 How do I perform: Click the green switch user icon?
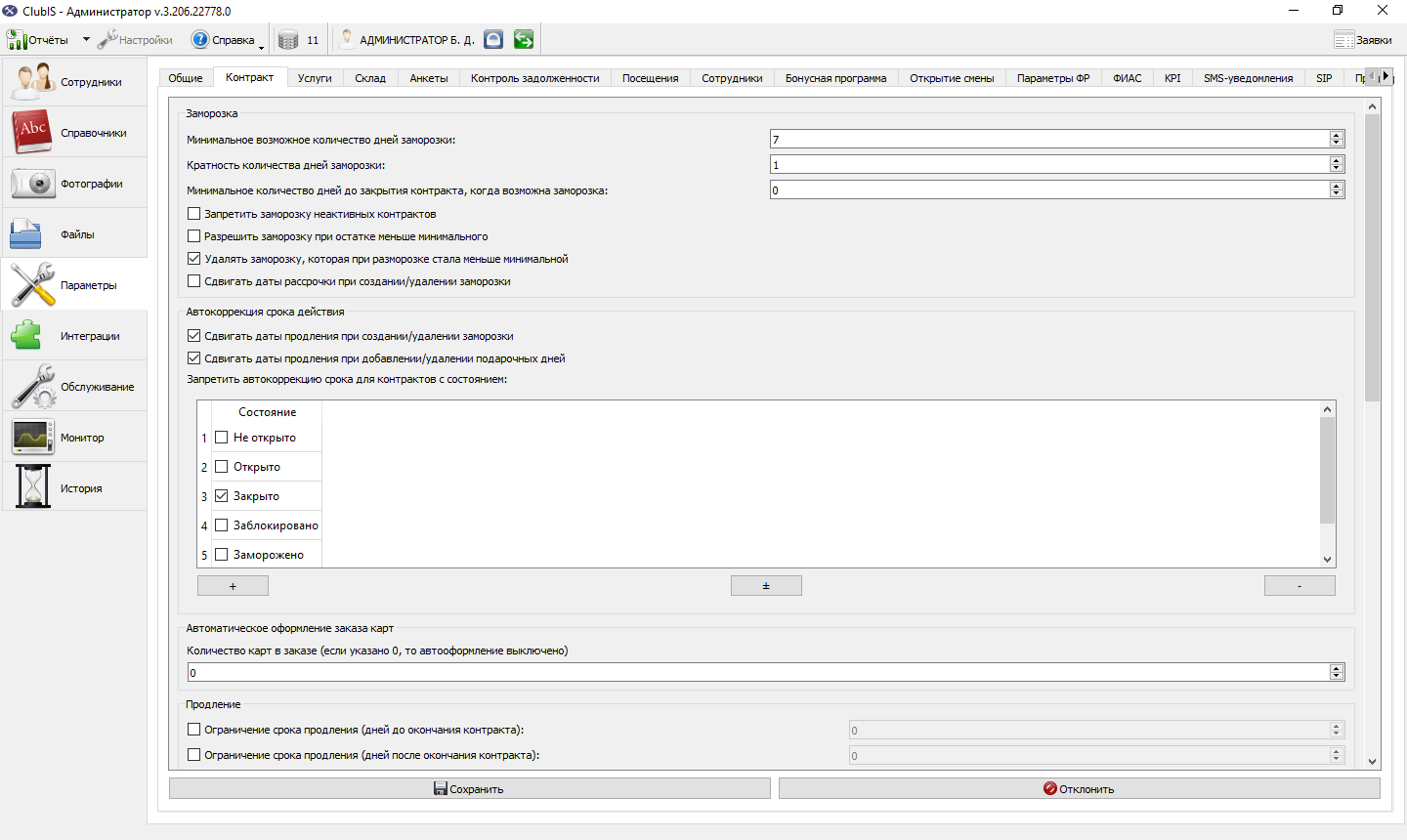524,39
